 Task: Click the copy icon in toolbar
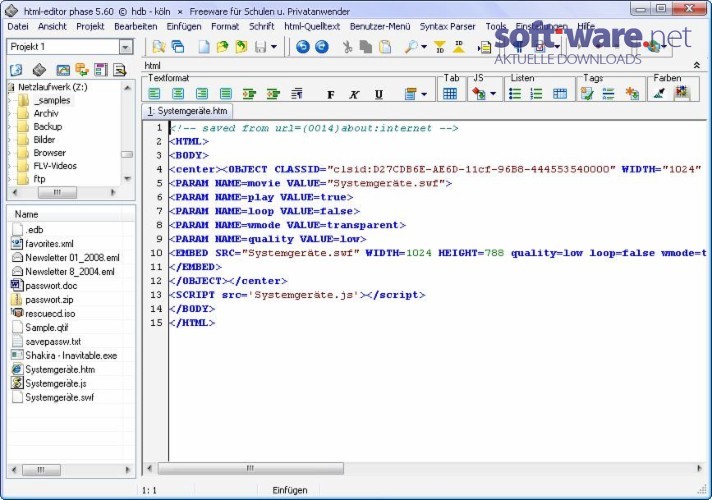366,47
